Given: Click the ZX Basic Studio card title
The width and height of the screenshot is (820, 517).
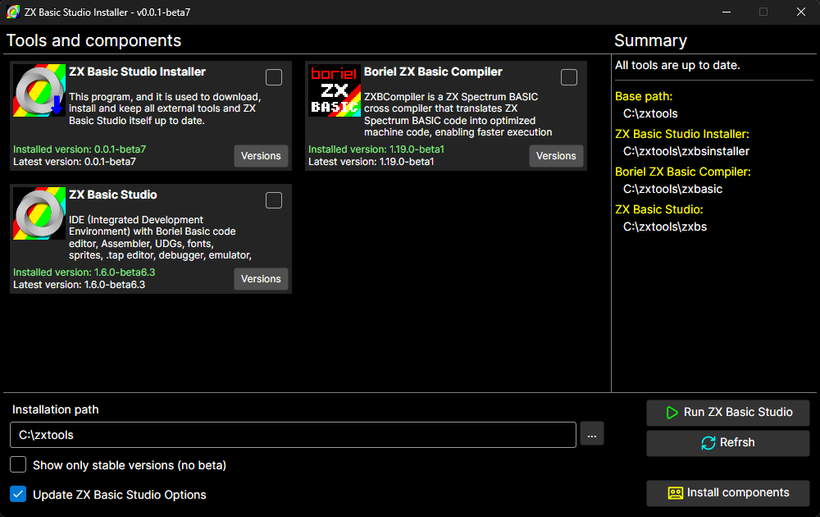Looking at the screenshot, I should 113,194.
